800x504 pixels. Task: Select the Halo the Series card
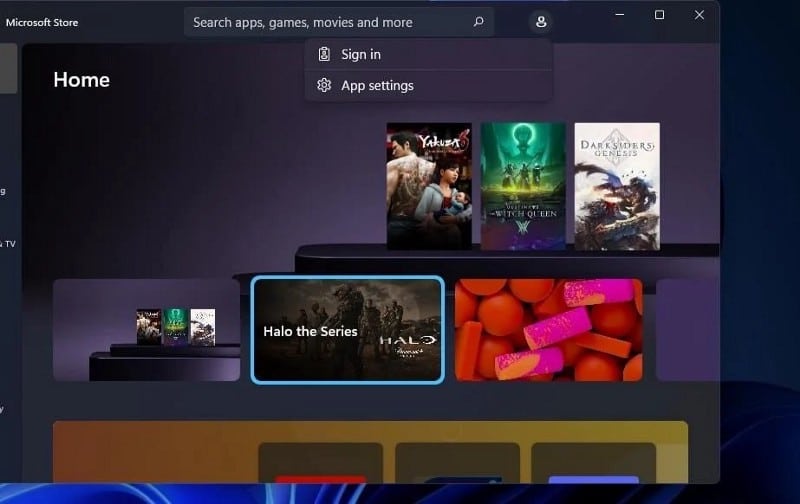click(x=347, y=330)
